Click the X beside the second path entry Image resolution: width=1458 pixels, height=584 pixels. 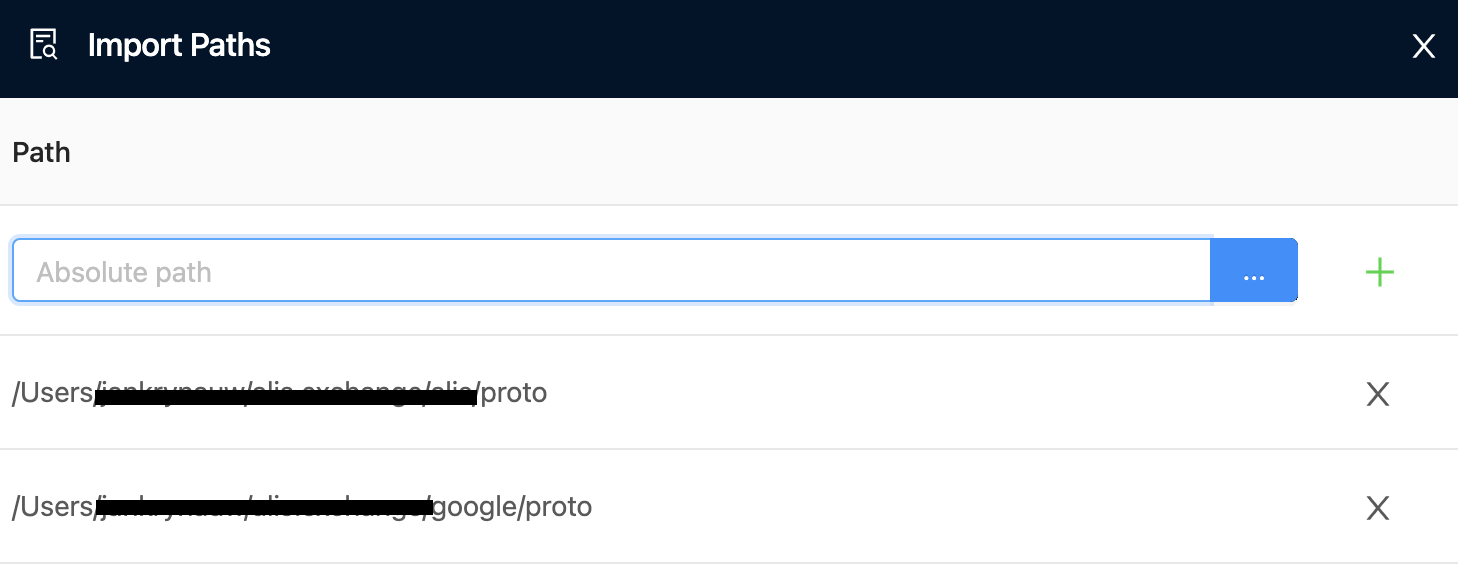coord(1377,508)
